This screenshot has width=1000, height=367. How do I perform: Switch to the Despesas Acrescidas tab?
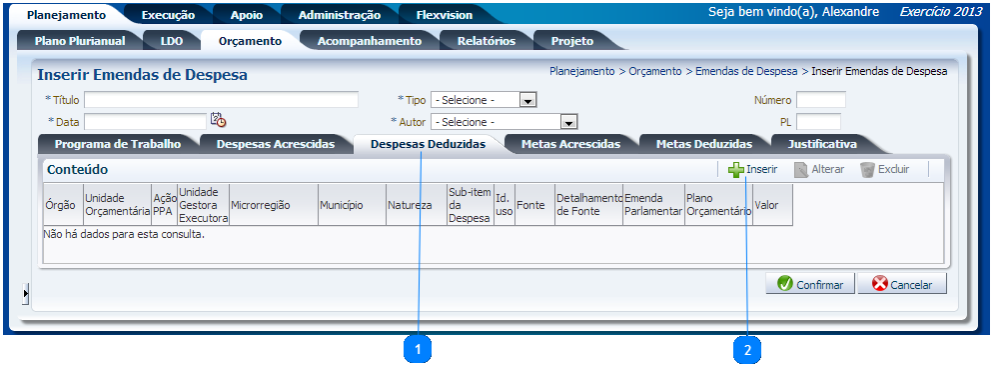(276, 144)
